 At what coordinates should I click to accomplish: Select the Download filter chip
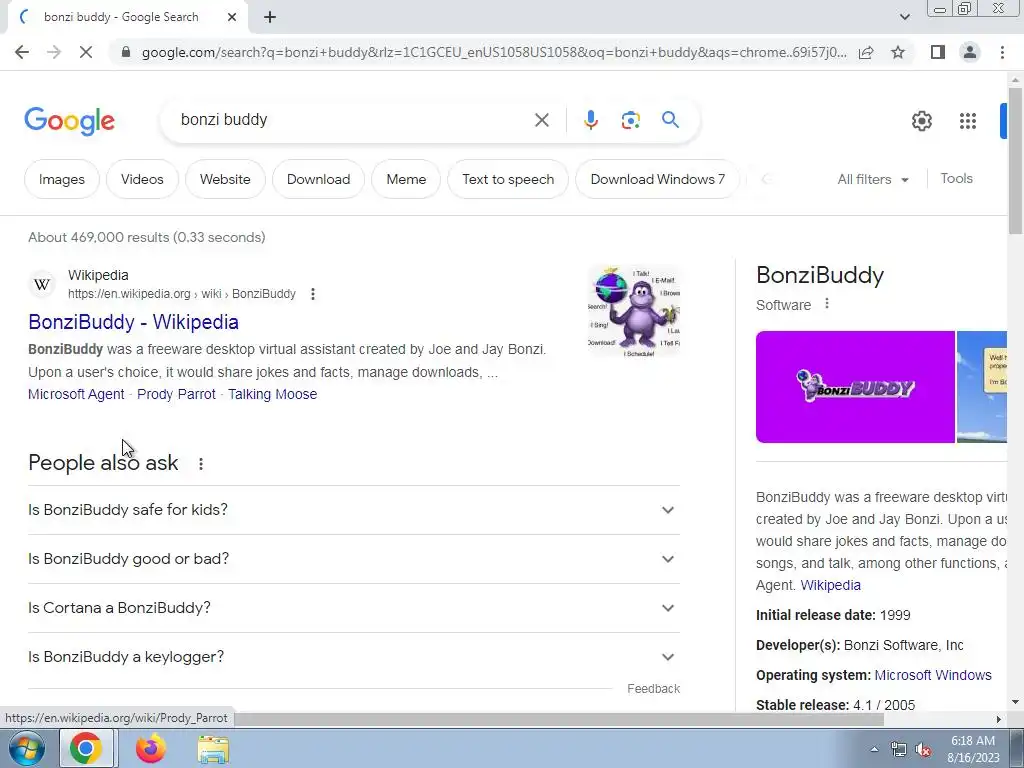coord(318,179)
